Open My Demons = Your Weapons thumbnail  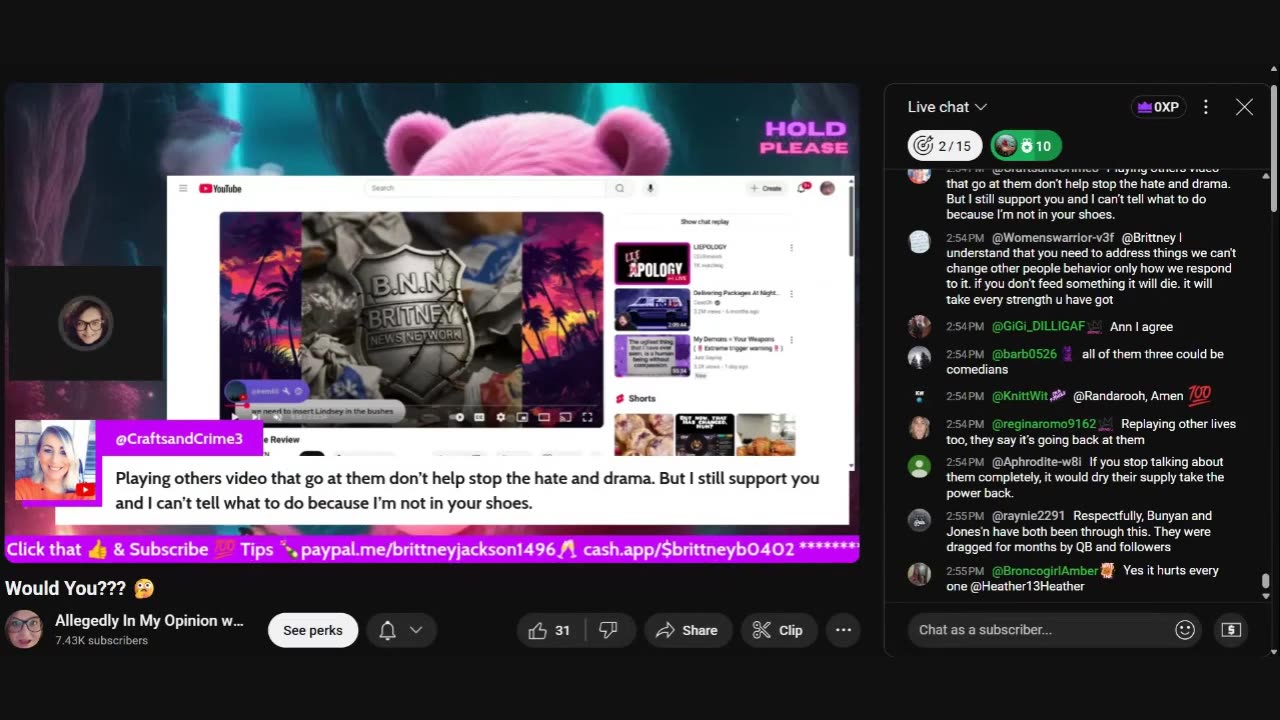click(x=652, y=355)
